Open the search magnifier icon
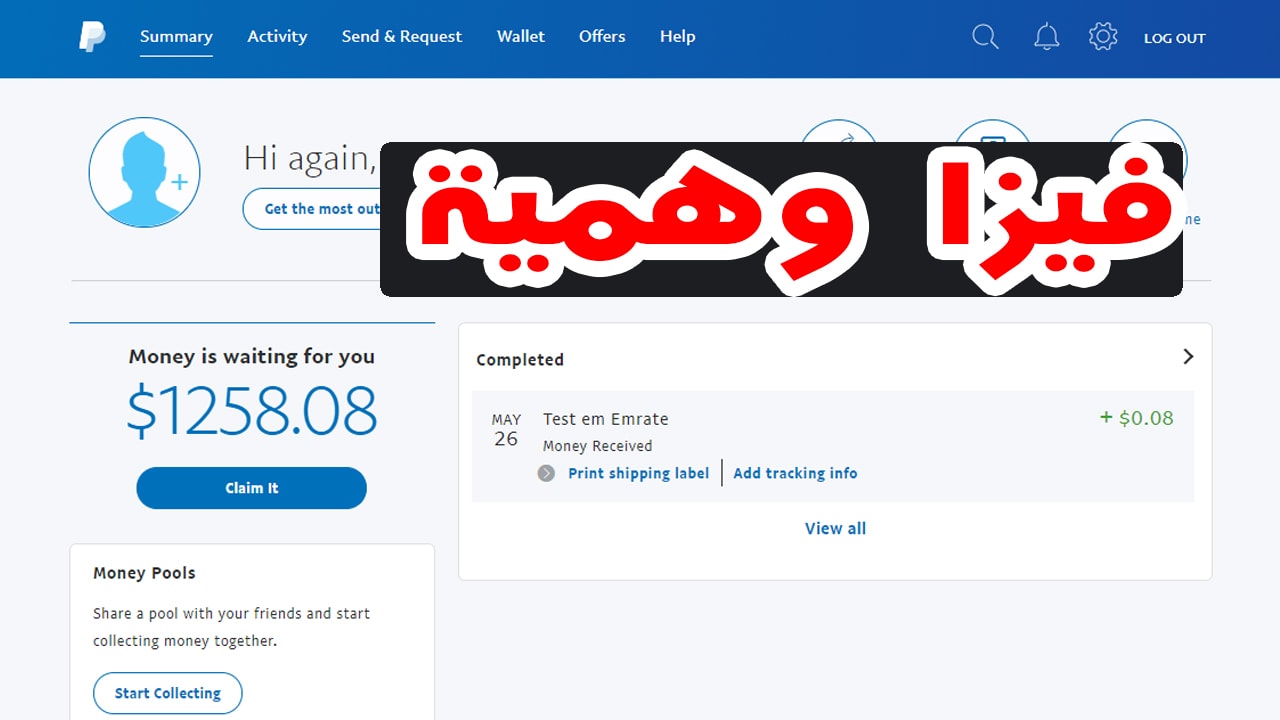Screen dimensions: 1280x720 click(985, 37)
